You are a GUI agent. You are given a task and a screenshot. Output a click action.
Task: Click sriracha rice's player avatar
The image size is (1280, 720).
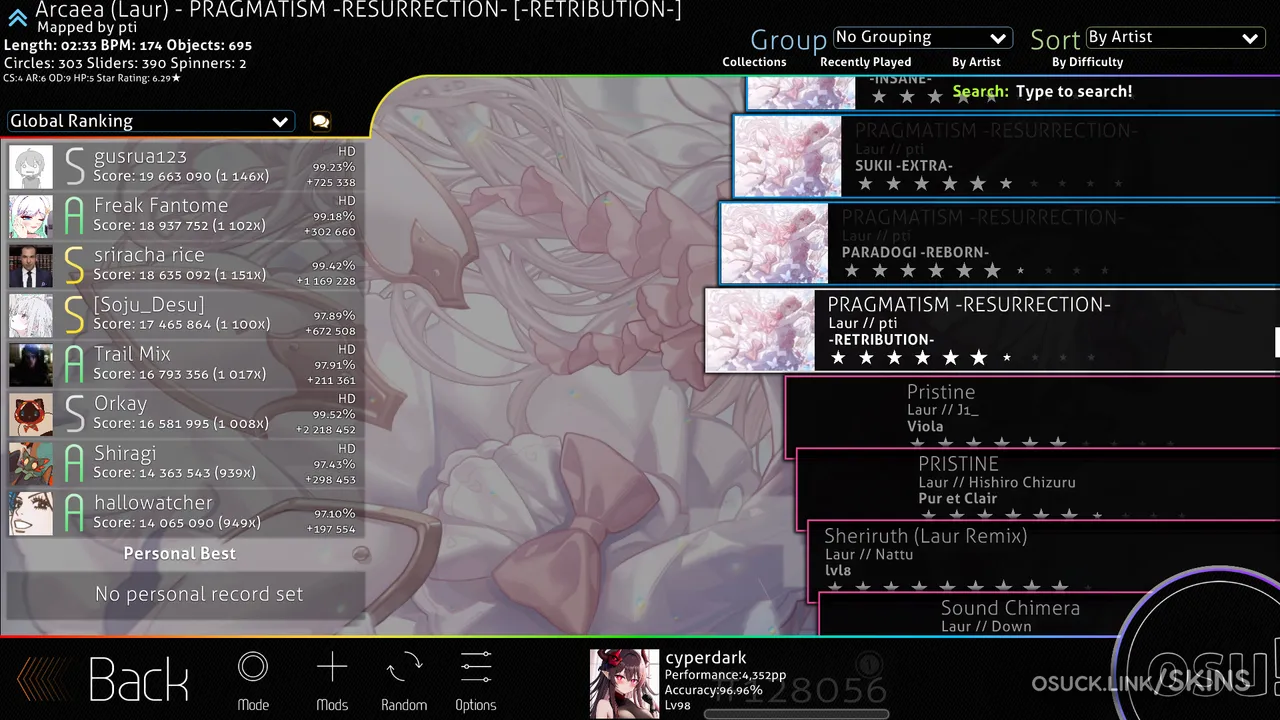click(31, 266)
